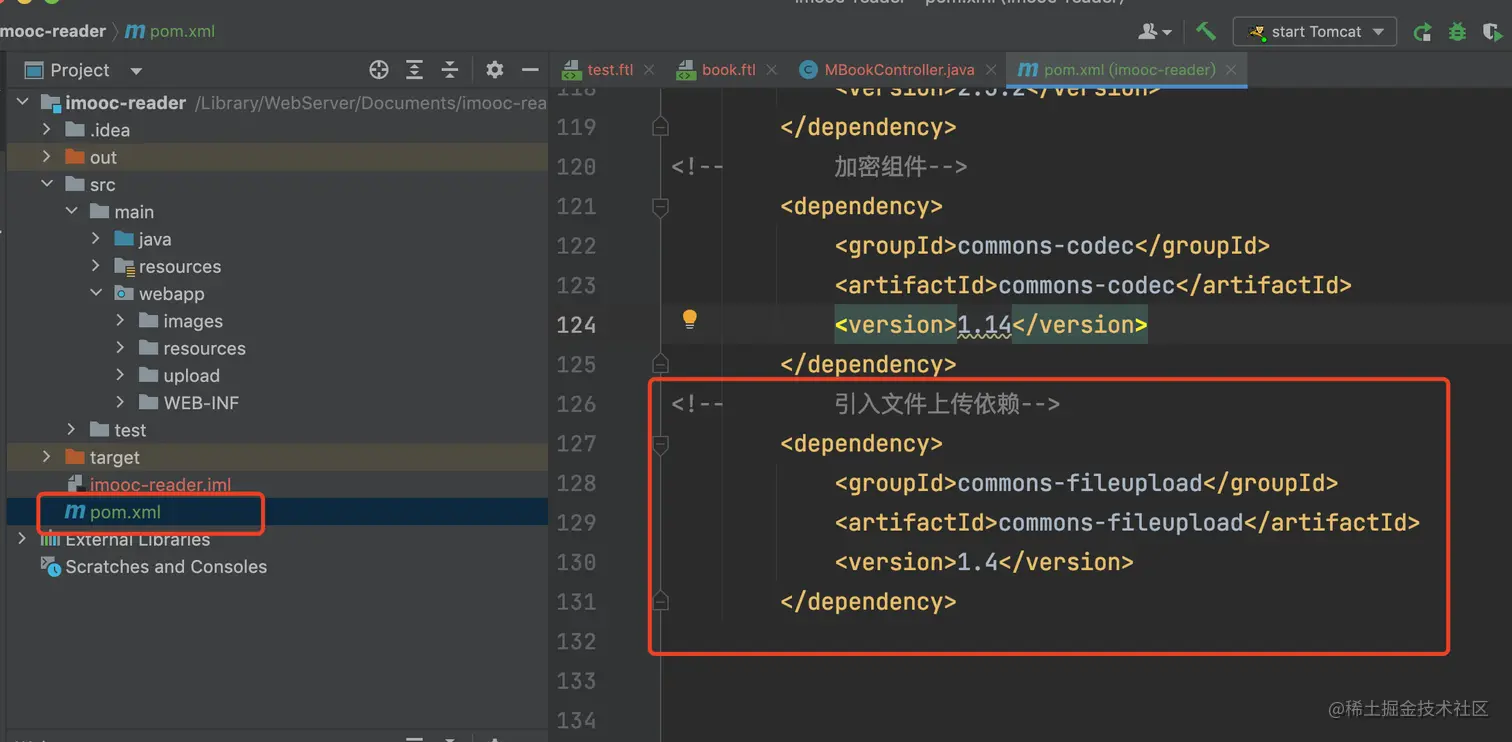
Task: Fold the dependency block ending at line 125
Action: click(660, 364)
